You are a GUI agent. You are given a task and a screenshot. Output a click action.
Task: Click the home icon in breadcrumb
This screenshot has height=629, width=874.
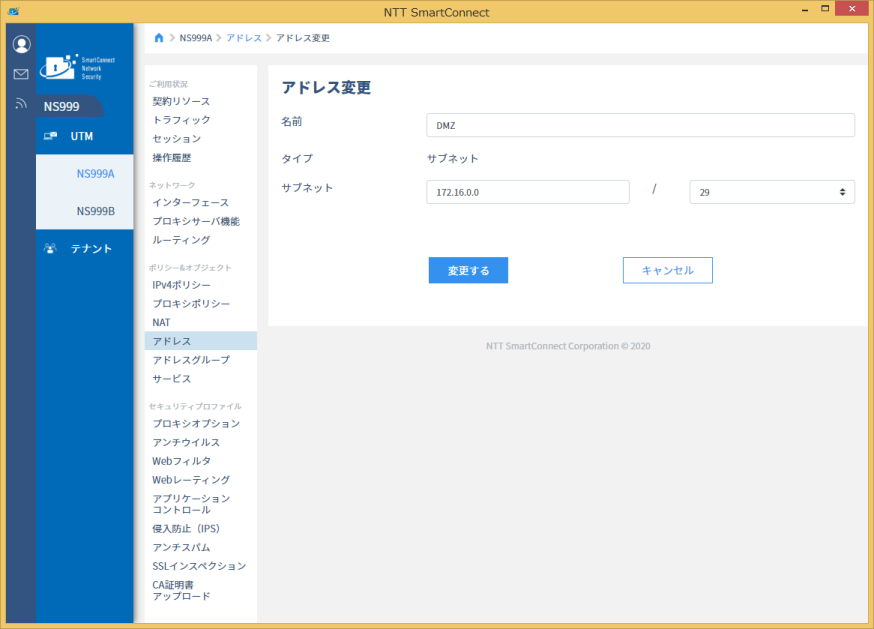pos(159,38)
